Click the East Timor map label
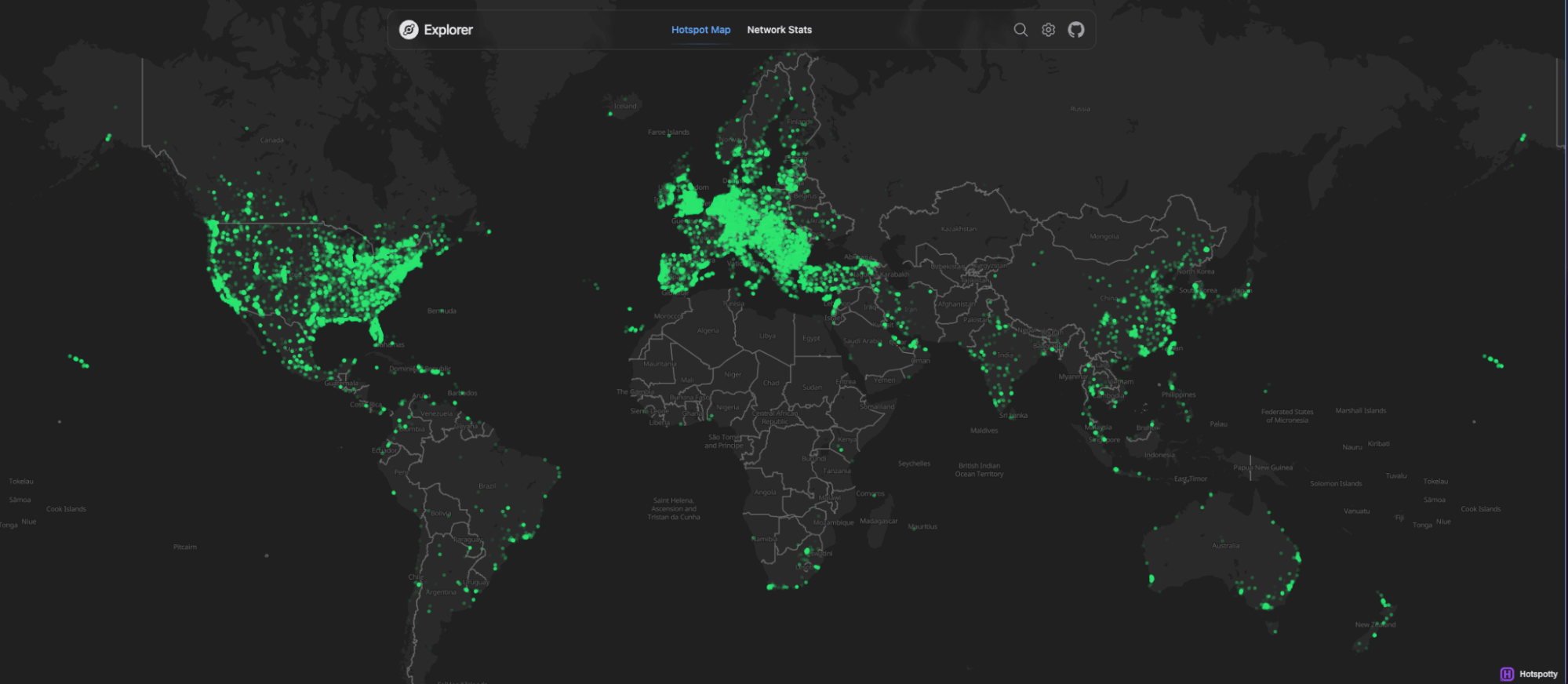Screen dimensions: 1568x684 click(x=1191, y=478)
